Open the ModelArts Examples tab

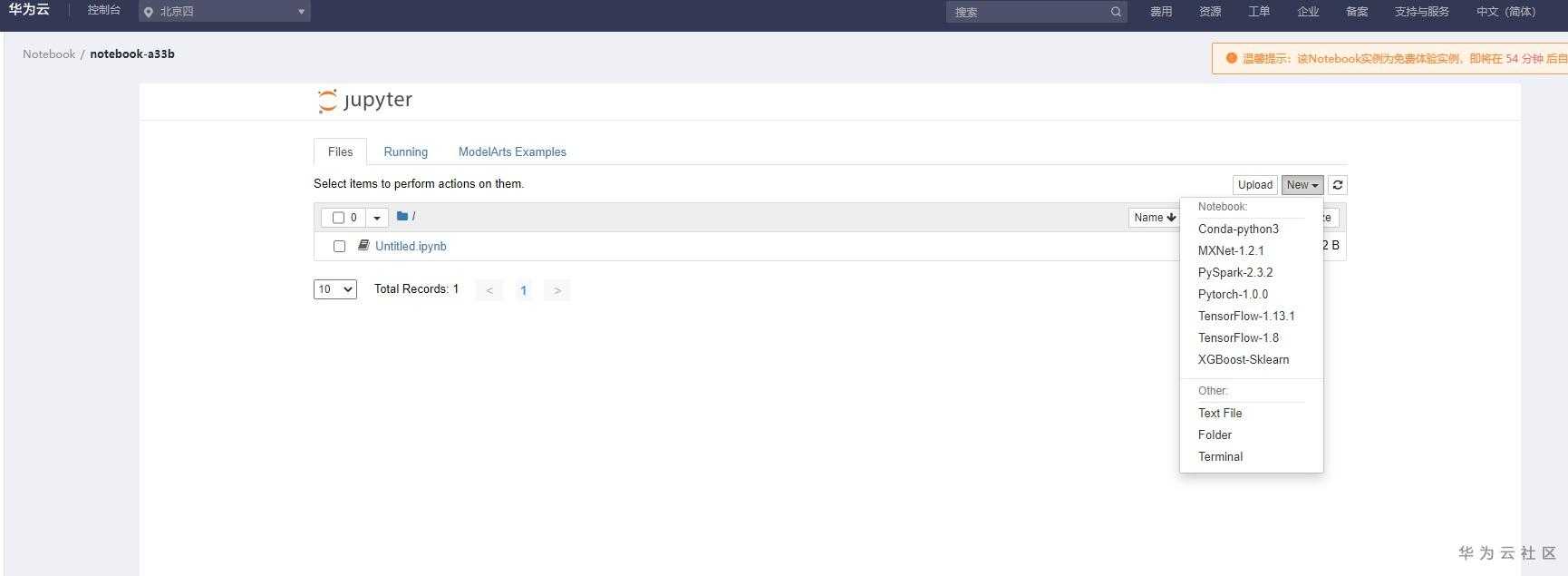point(512,151)
